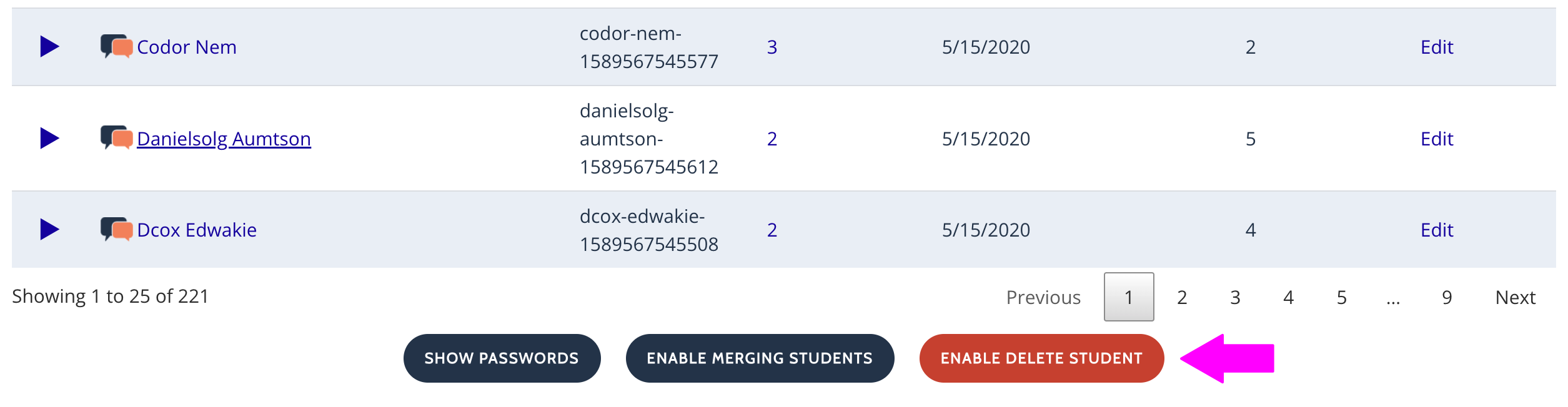1568x407 pixels.
Task: Open class count 3 for Codor Nem
Action: tap(772, 47)
